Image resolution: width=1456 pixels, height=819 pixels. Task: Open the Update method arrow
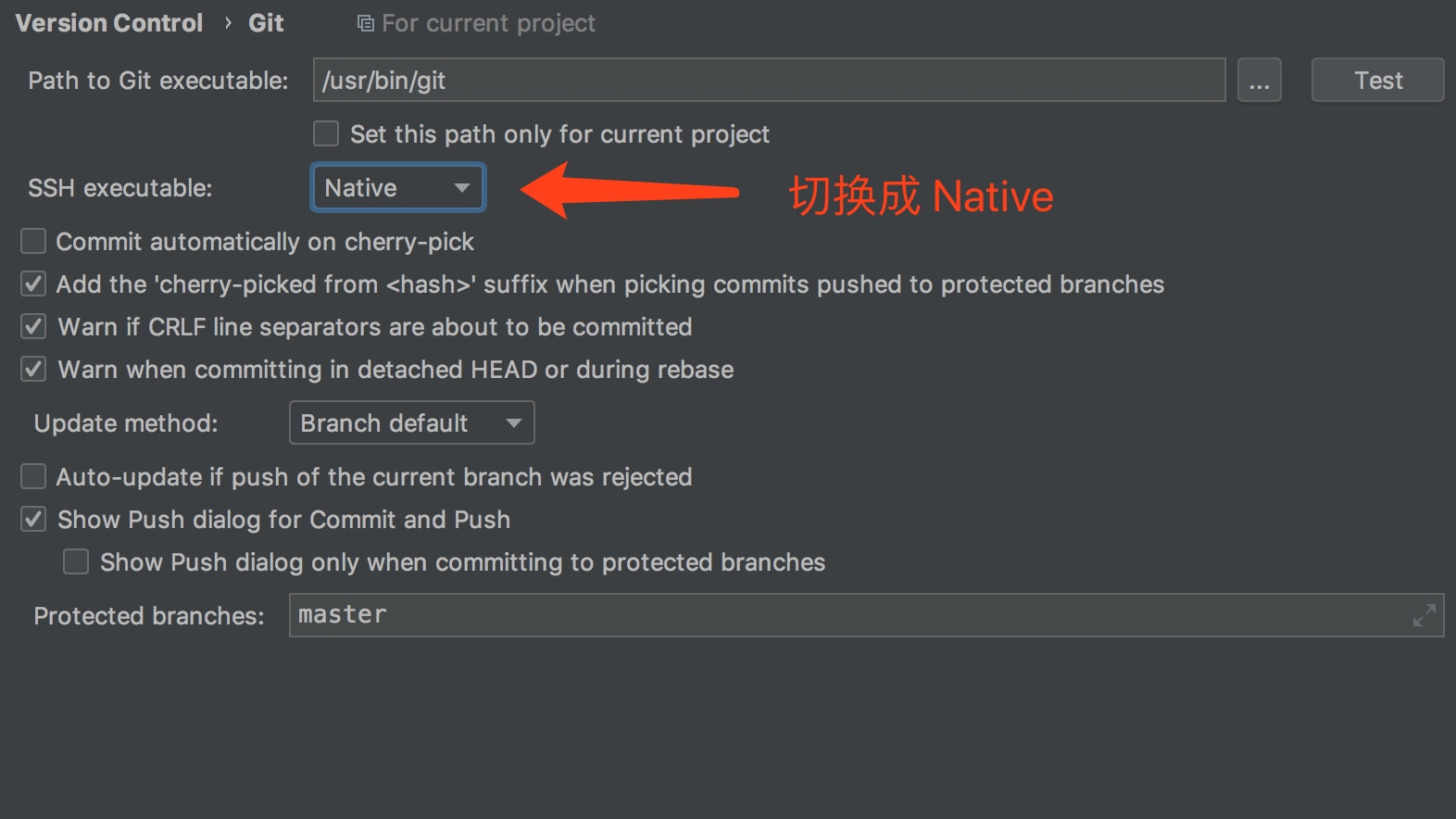coord(513,423)
